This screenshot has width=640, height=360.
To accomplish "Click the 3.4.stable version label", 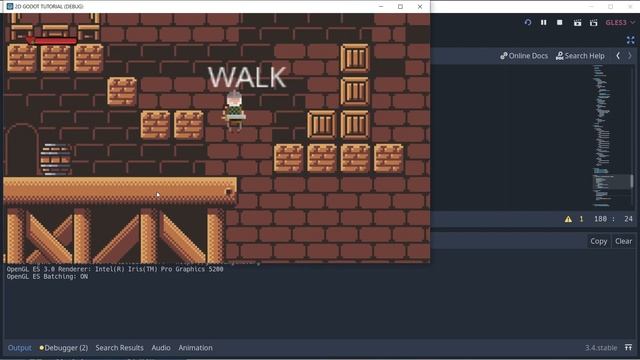I will (x=601, y=348).
